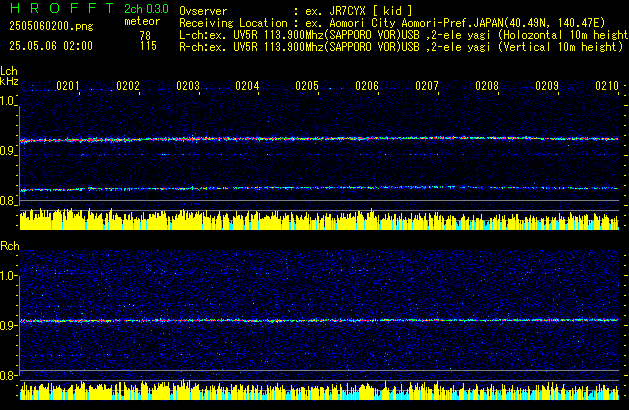The width and height of the screenshot is (629, 410).
Task: Click the Lch 0.9 frequency axis label
Action: point(7,151)
